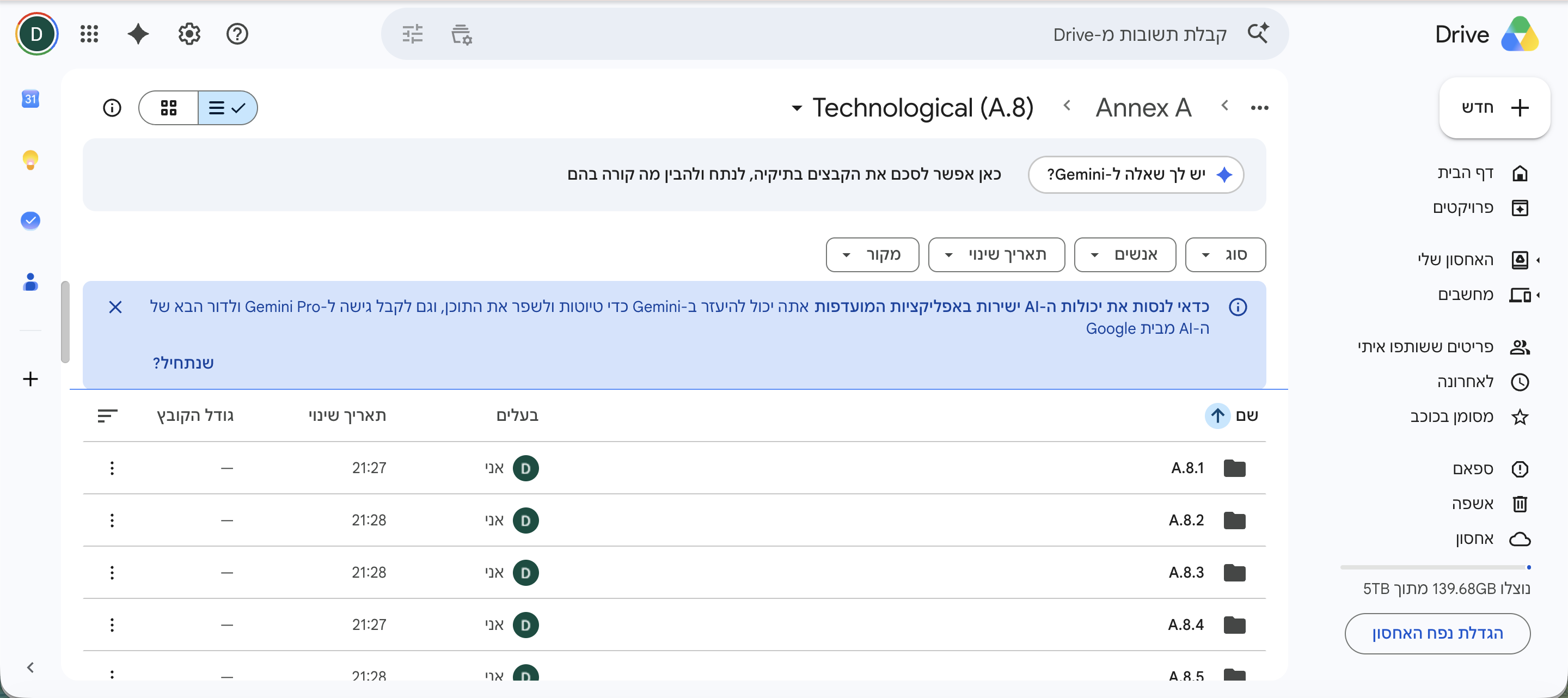The image size is (1568, 698).
Task: Open פריטים ששותפו איתי Shared with me
Action: (x=1443, y=347)
